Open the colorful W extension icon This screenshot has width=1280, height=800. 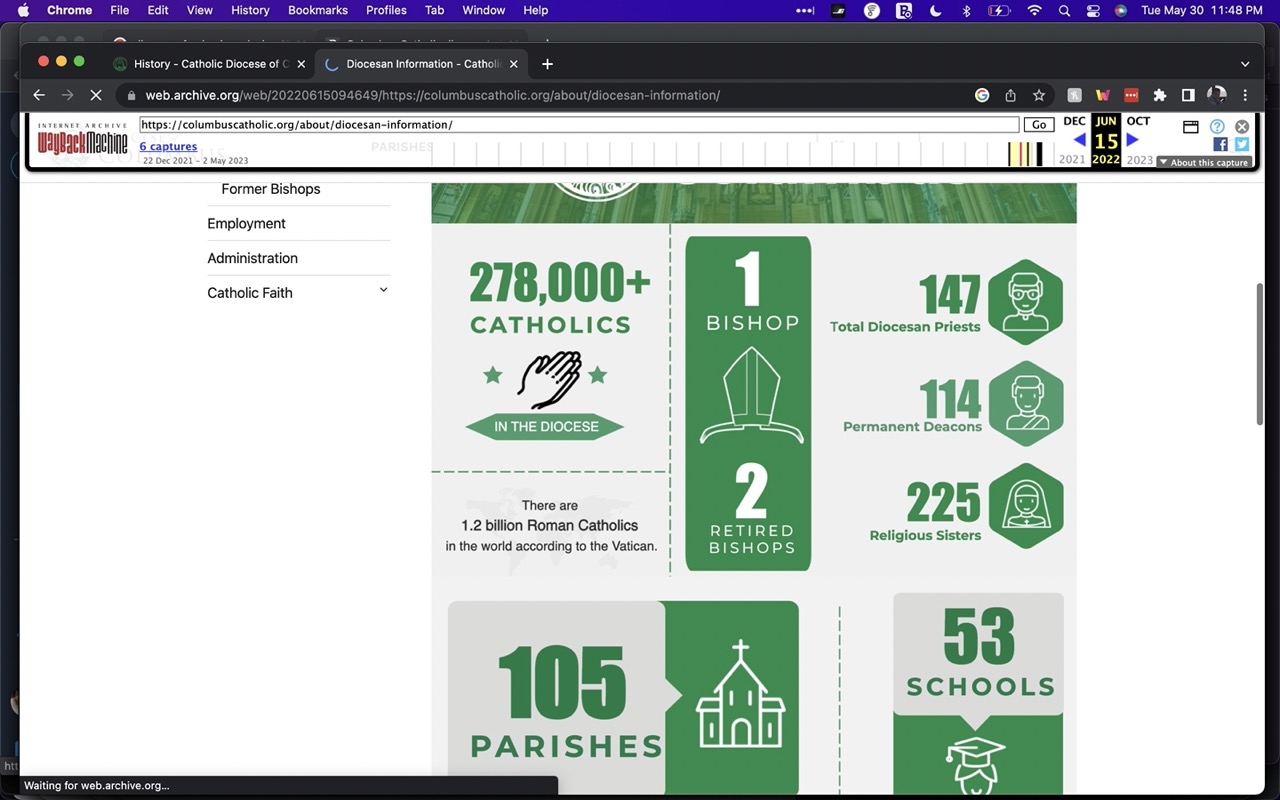click(x=1103, y=95)
